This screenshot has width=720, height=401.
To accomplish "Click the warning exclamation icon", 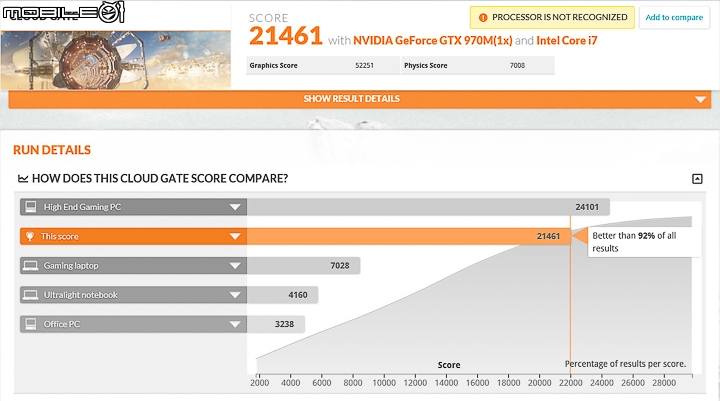I will point(483,17).
